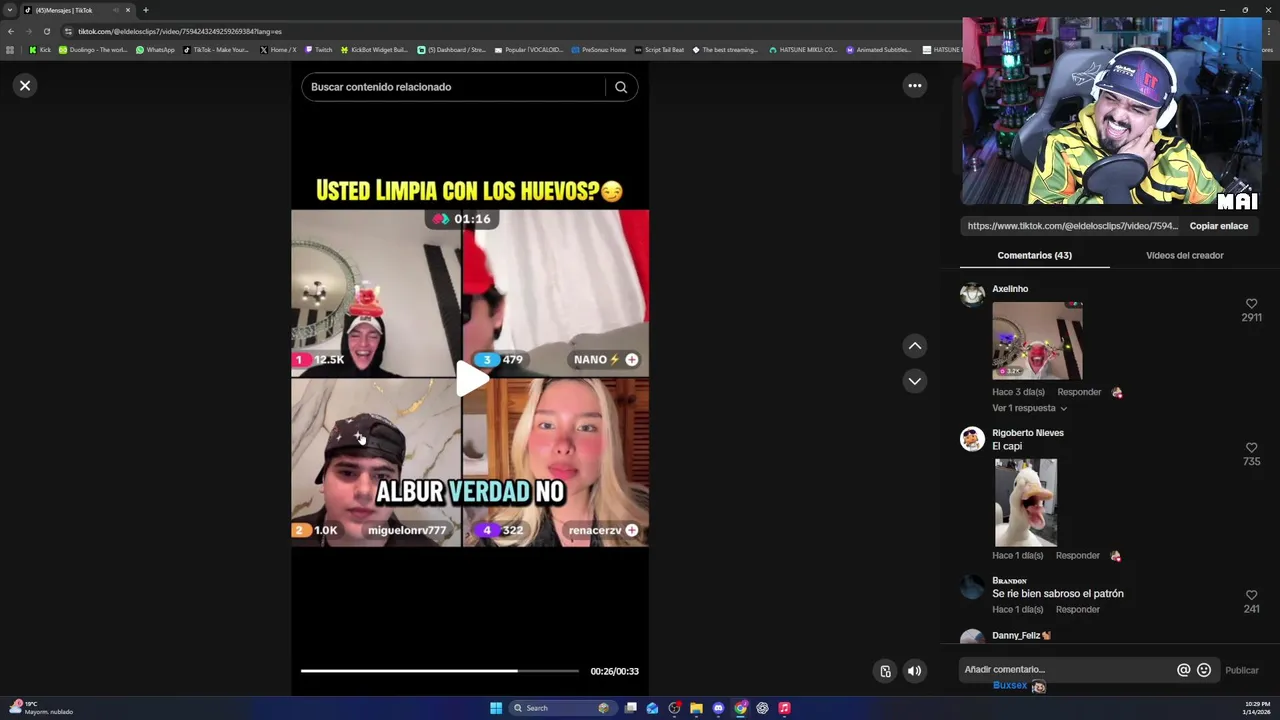Click Rigoberto Nieves avatar
This screenshot has height=720, width=1280.
[972, 439]
